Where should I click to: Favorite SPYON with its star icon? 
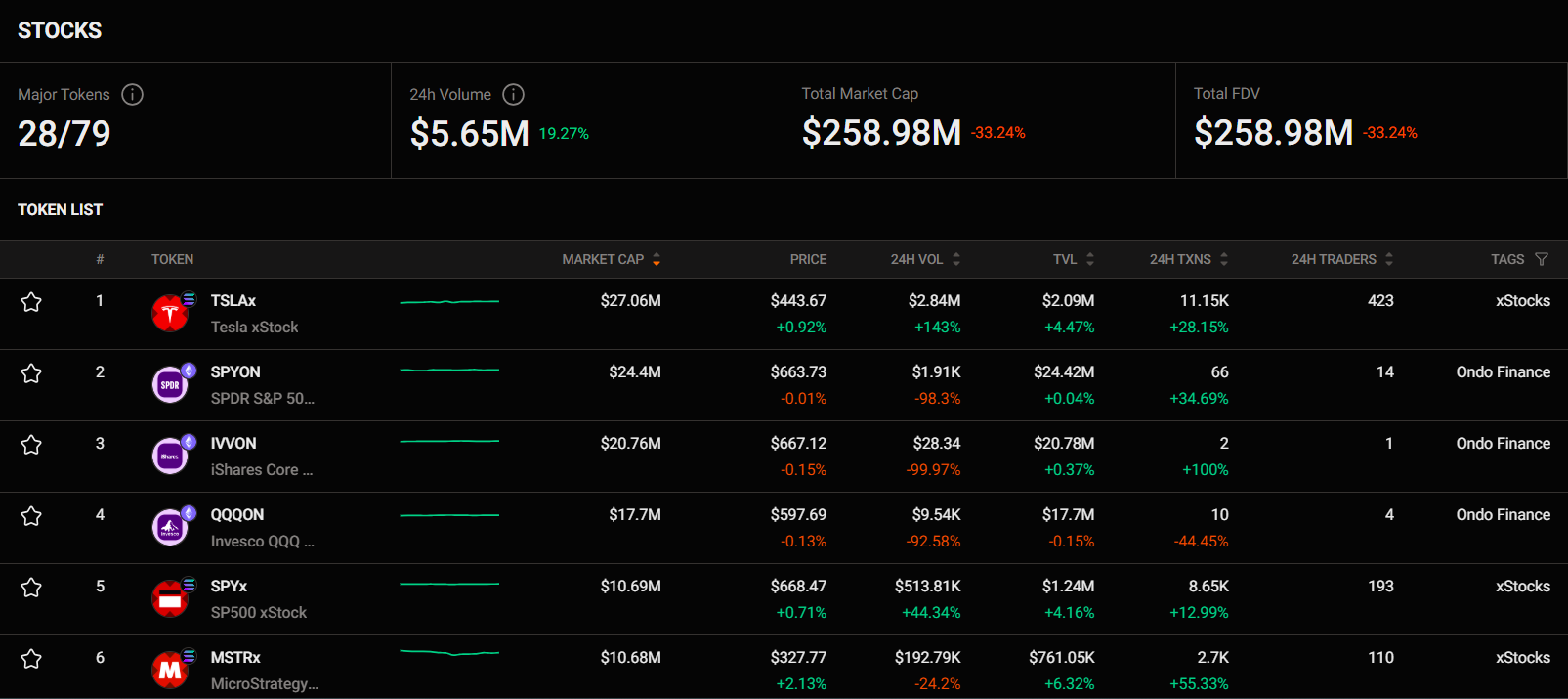click(x=31, y=373)
